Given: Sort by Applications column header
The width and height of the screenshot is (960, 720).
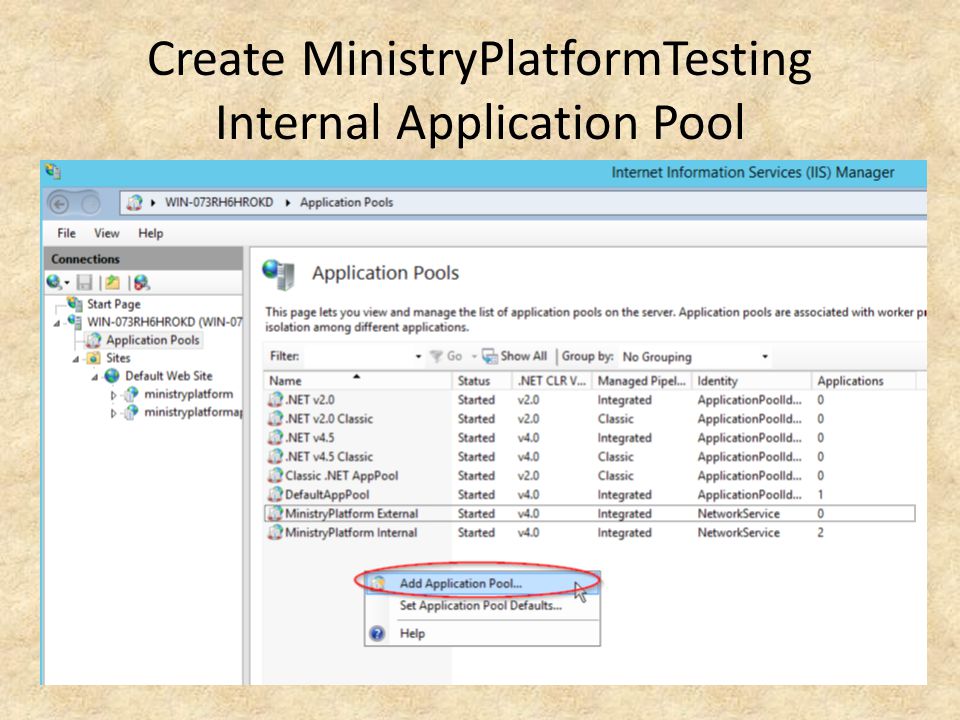Looking at the screenshot, I should tap(863, 381).
